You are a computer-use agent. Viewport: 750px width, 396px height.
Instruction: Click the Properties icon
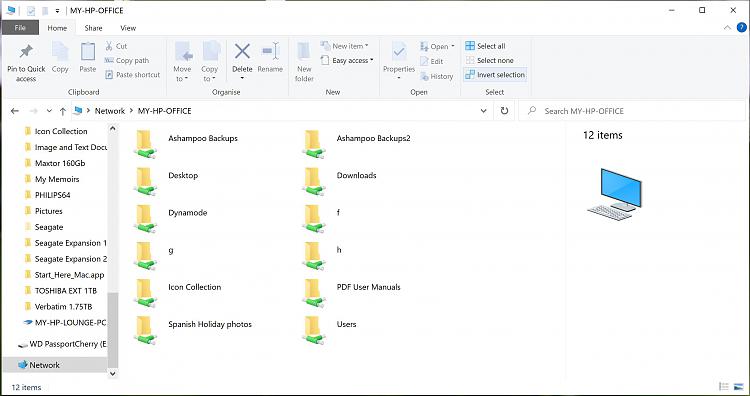[399, 52]
